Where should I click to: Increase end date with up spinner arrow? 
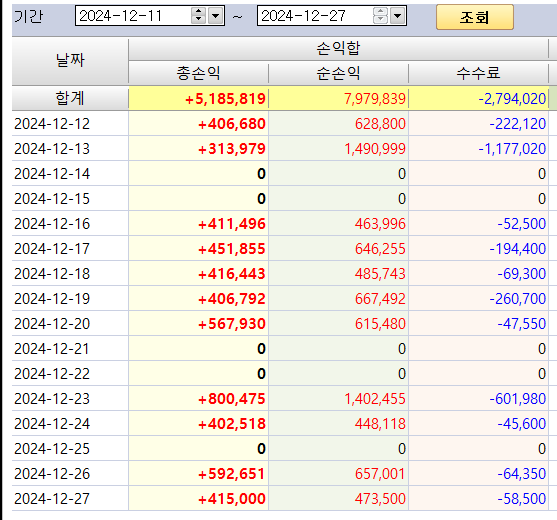tap(380, 11)
